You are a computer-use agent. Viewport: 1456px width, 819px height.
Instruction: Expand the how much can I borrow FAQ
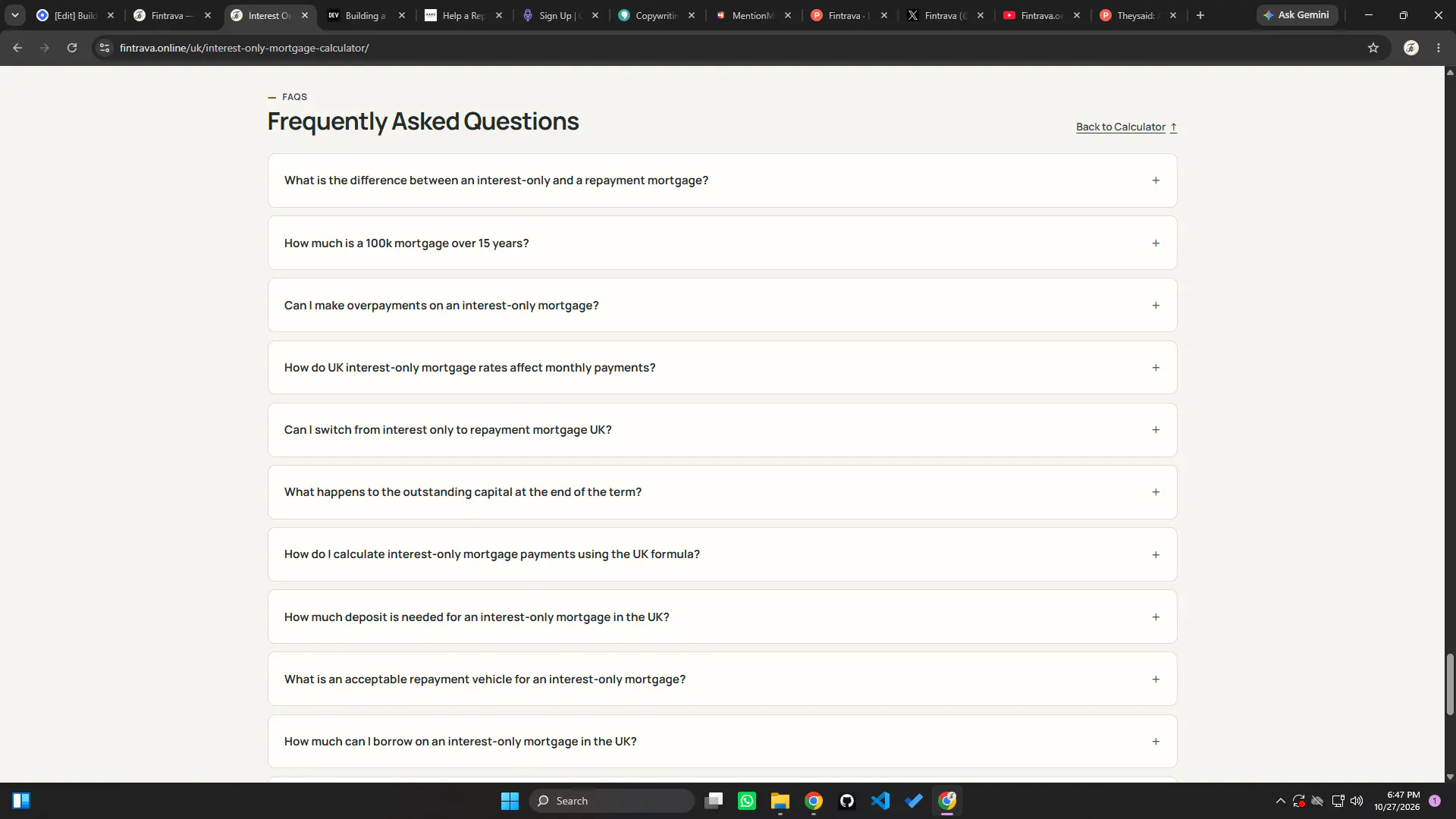coord(722,741)
